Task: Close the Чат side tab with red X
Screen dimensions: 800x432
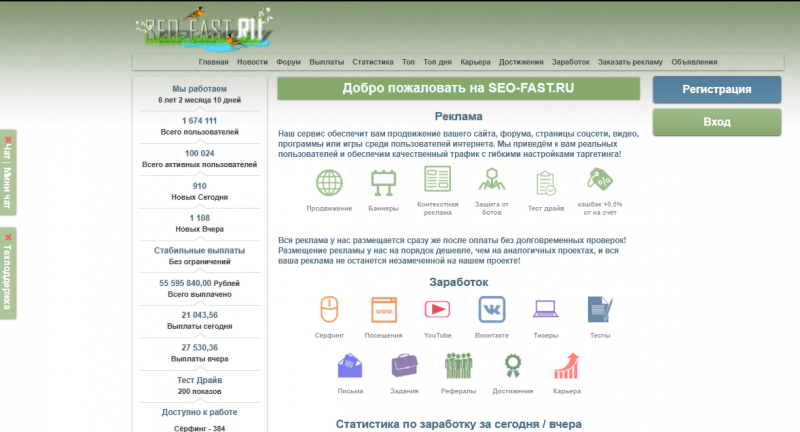Action: click(8, 139)
